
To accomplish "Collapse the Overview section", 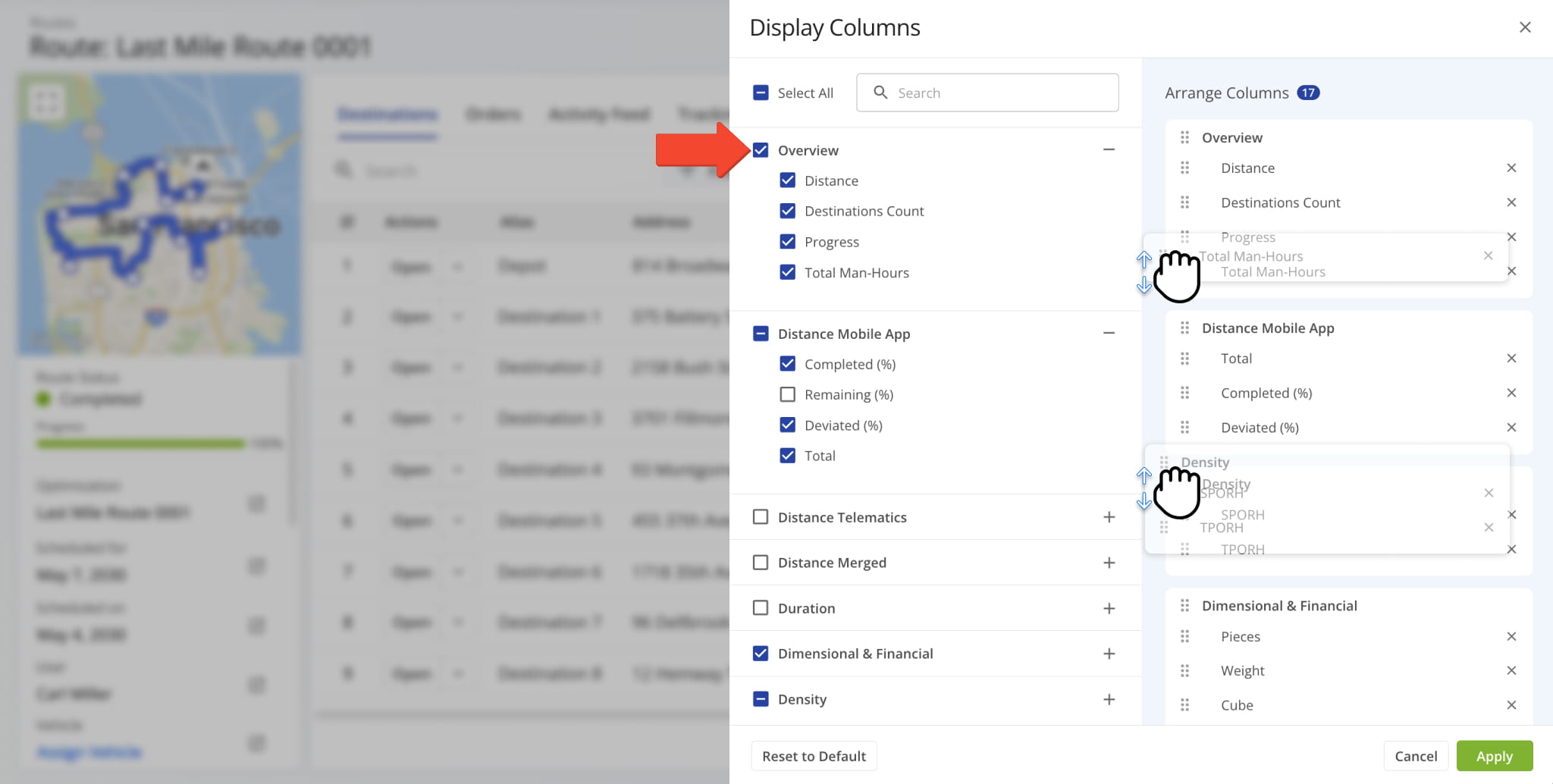I will 1109,150.
